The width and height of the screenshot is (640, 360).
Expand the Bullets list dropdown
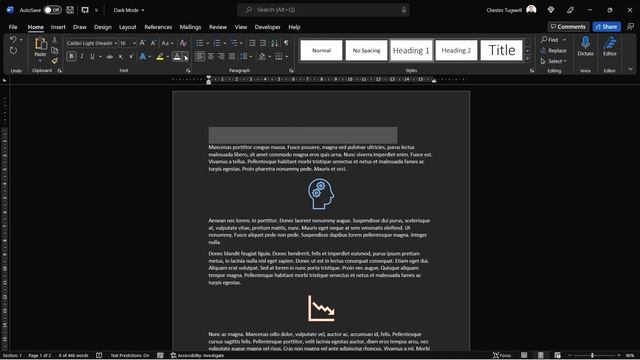click(x=208, y=43)
